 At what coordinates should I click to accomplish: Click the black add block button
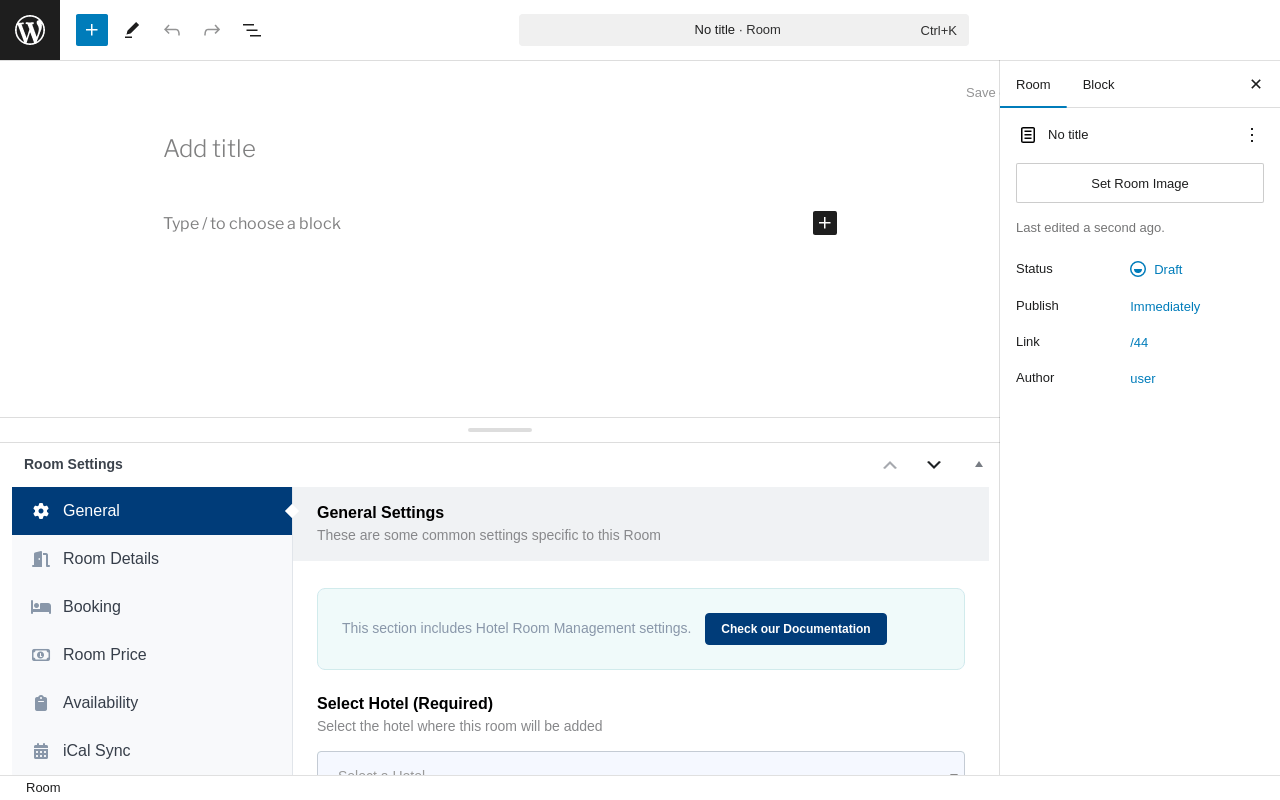pyautogui.click(x=825, y=223)
